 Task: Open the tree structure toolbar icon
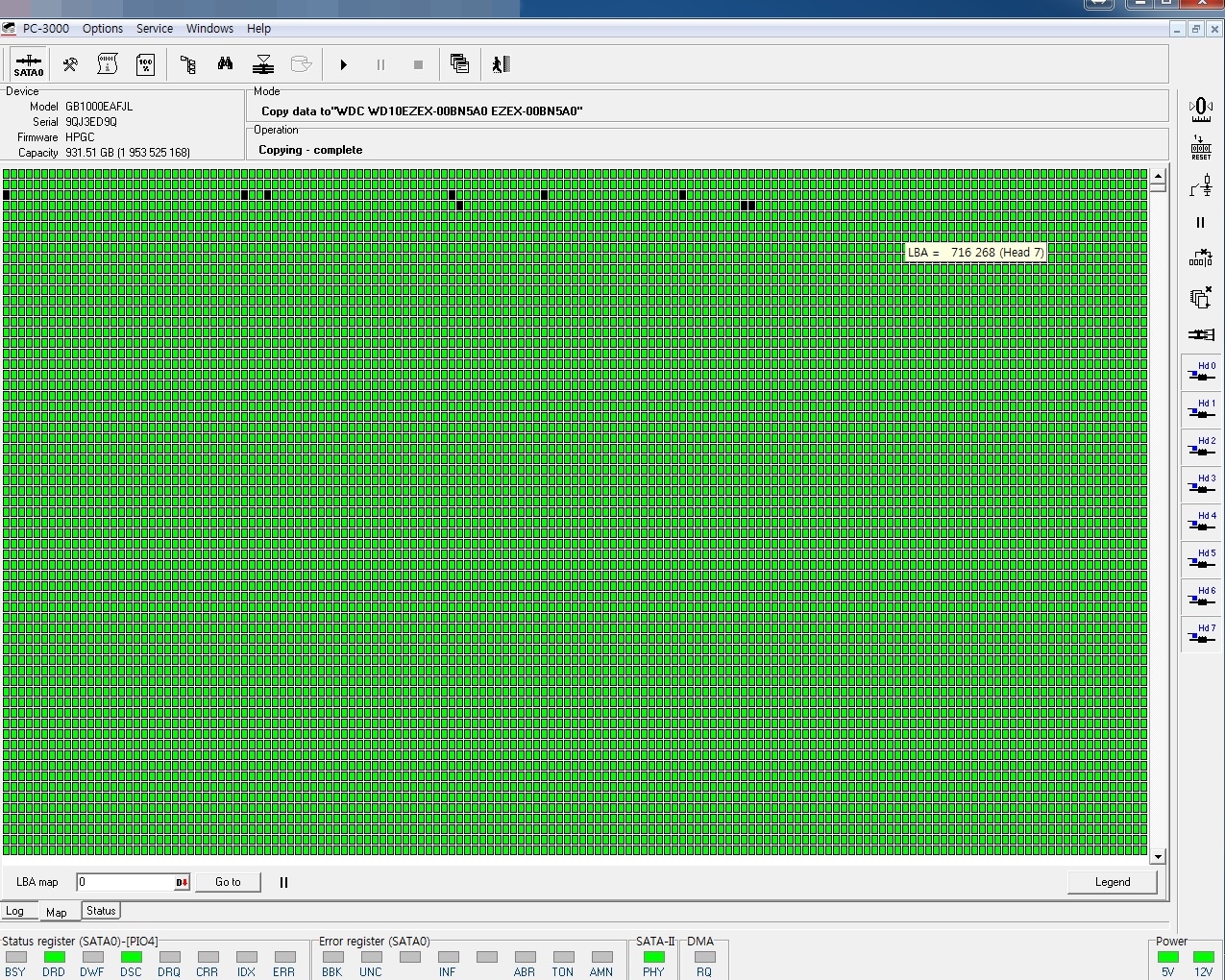[188, 64]
